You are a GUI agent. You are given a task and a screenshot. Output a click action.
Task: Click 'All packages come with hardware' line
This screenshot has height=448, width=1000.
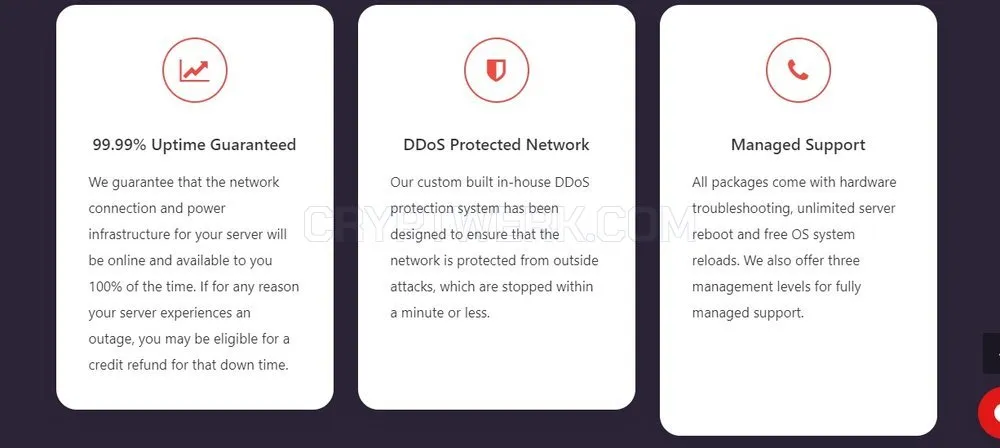click(x=794, y=183)
